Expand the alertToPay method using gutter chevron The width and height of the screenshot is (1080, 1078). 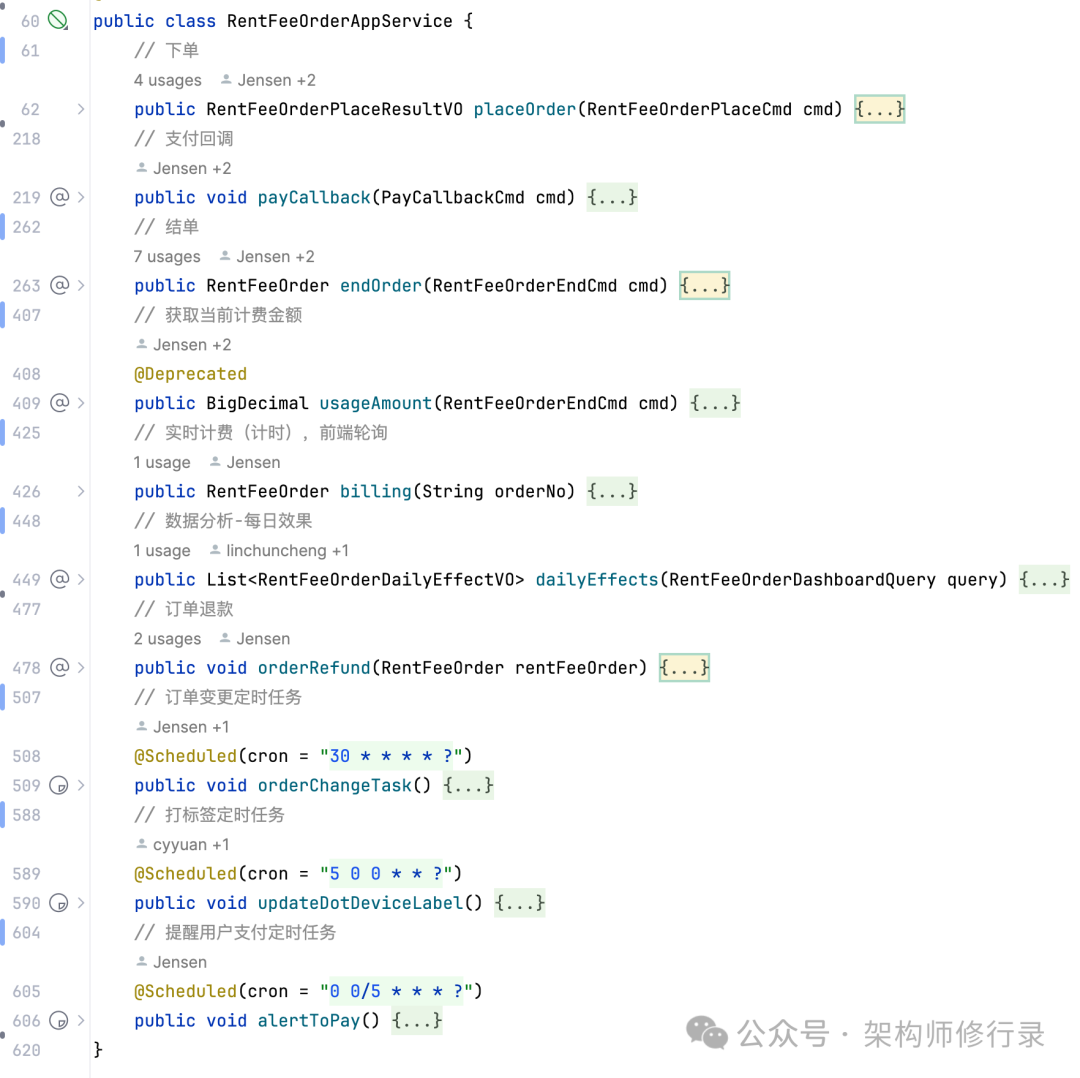(x=81, y=1021)
